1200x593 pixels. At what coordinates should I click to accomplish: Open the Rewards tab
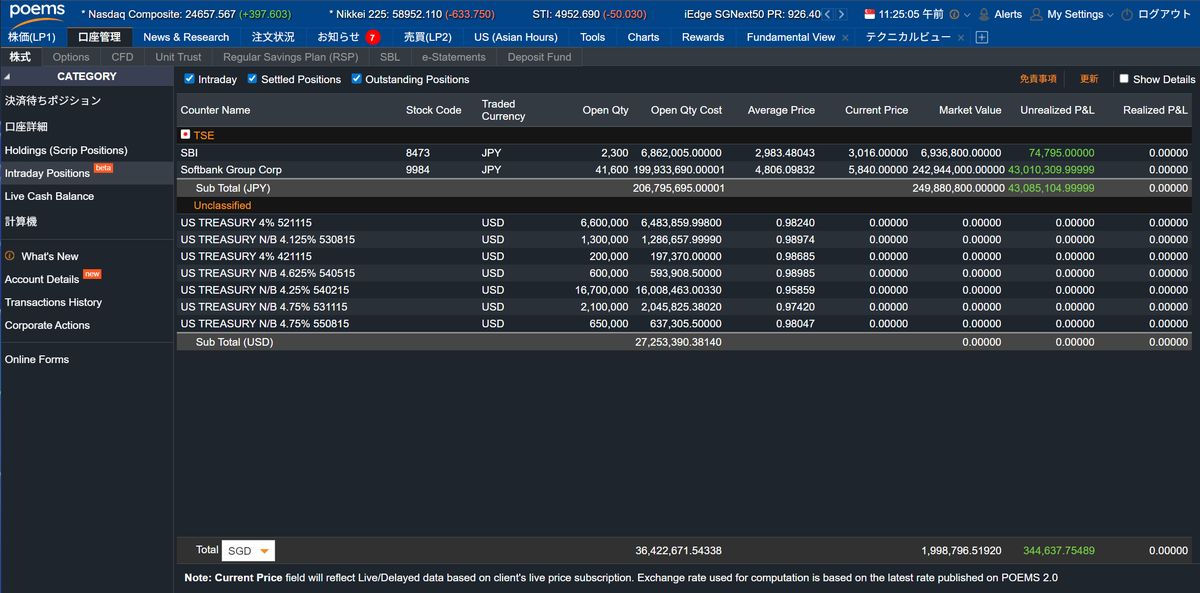[703, 37]
